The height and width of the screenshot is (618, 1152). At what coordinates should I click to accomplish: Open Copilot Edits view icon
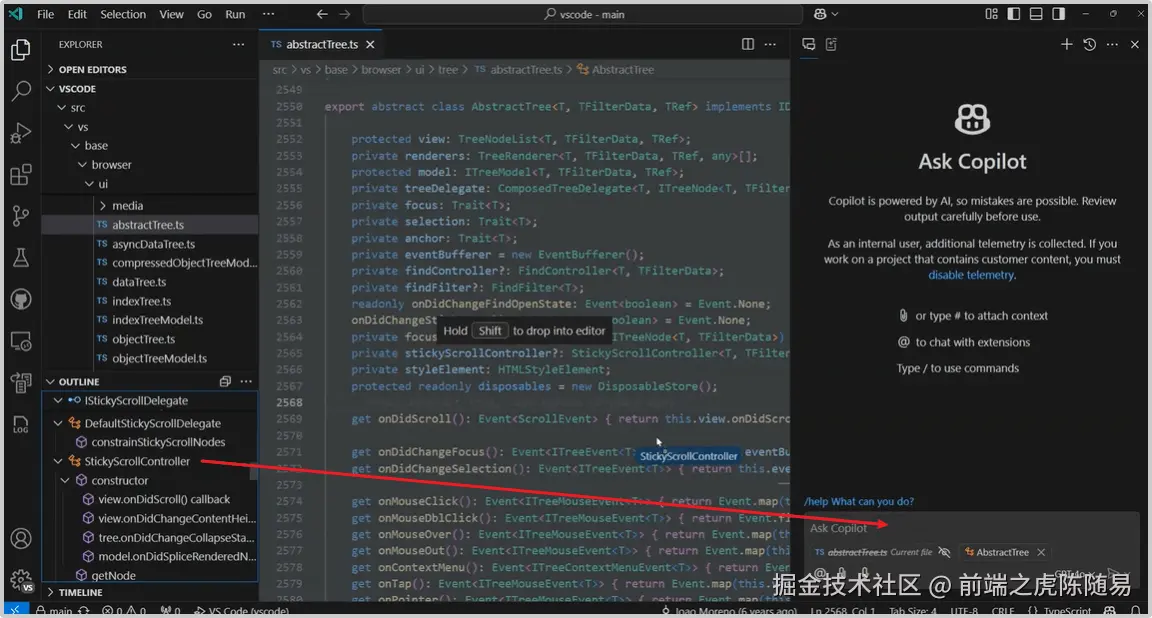[x=831, y=45]
